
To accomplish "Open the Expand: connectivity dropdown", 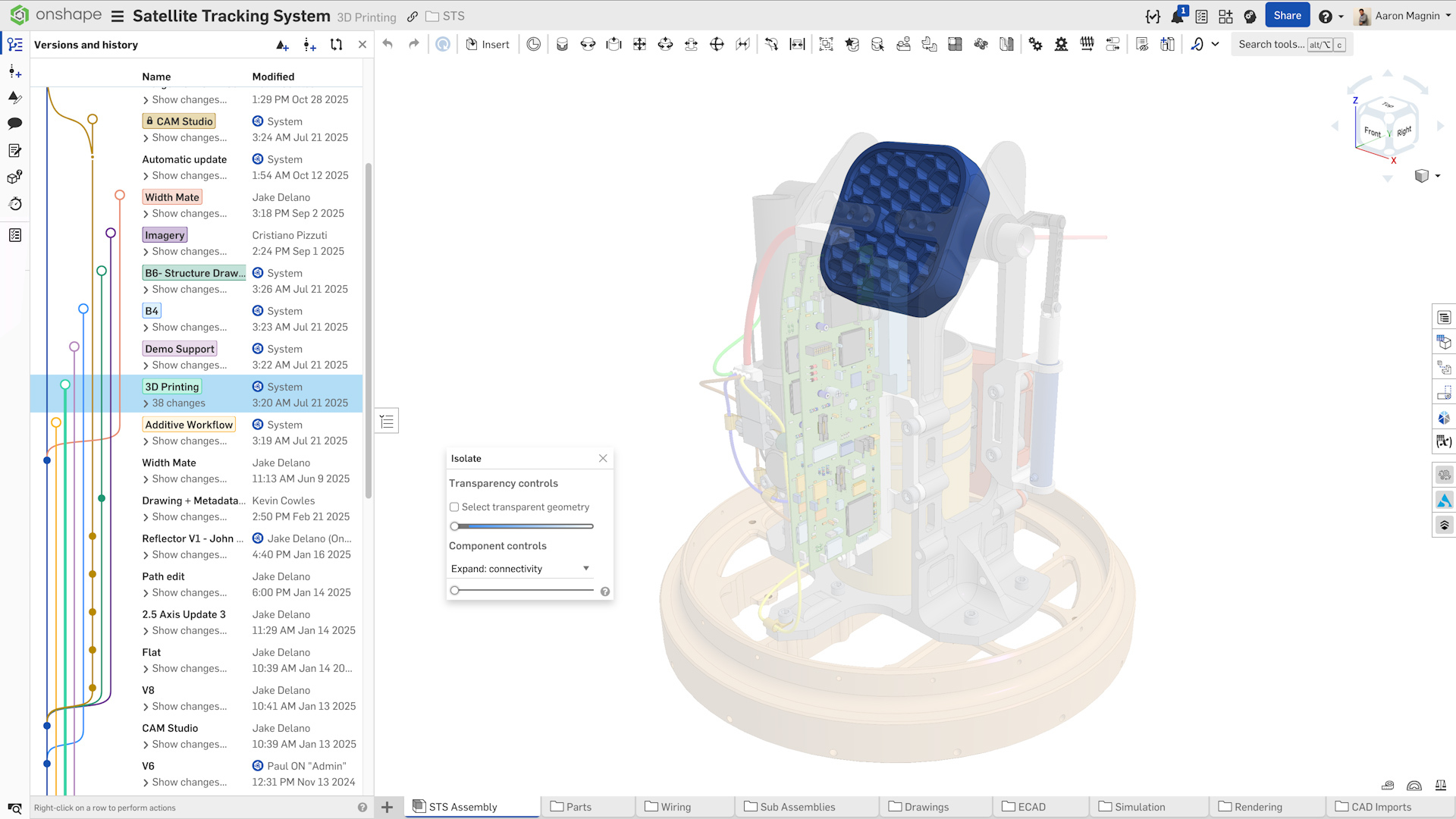I will [520, 569].
